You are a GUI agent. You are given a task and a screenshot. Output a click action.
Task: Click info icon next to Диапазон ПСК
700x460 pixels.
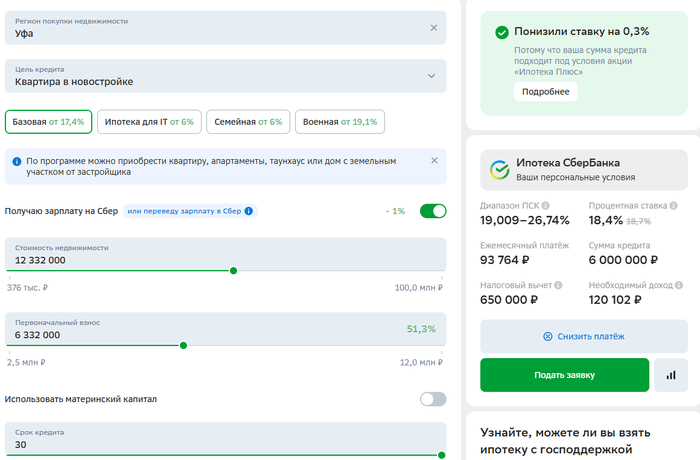545,206
